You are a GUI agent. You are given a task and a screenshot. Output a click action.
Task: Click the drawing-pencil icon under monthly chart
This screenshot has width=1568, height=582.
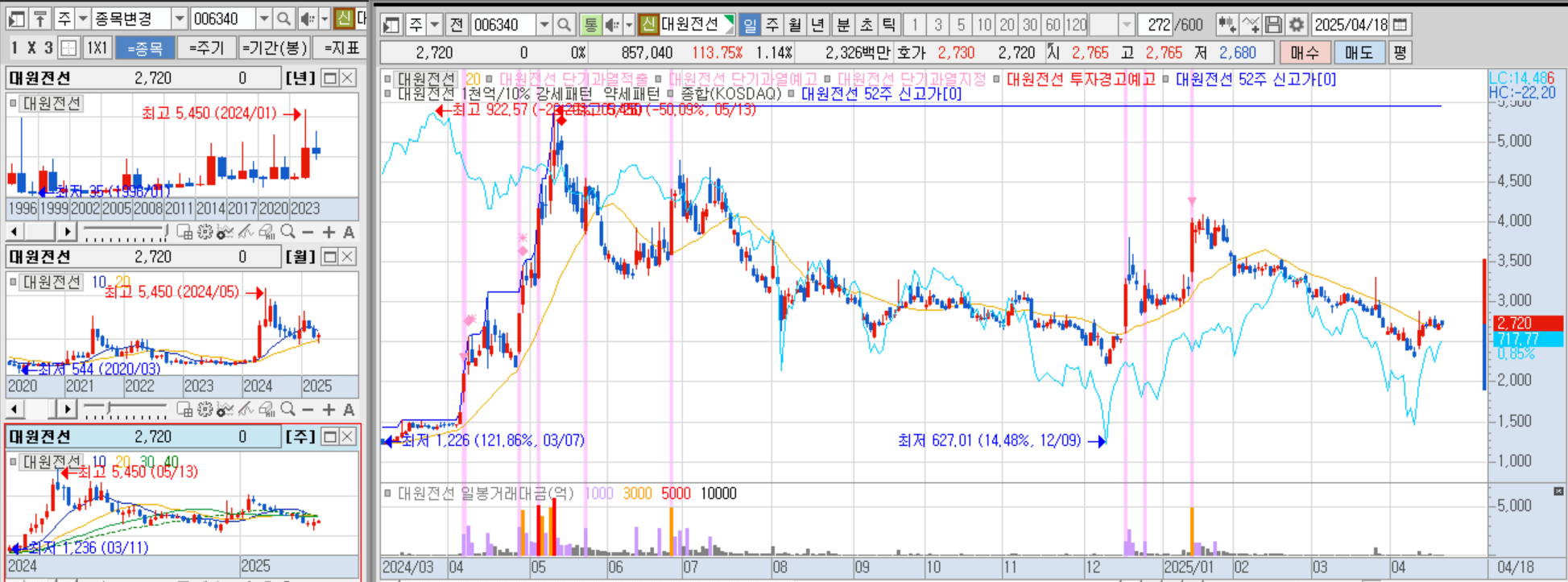click(x=246, y=410)
